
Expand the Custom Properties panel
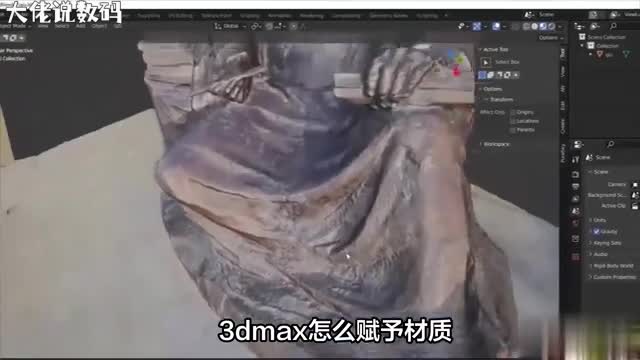click(x=612, y=277)
